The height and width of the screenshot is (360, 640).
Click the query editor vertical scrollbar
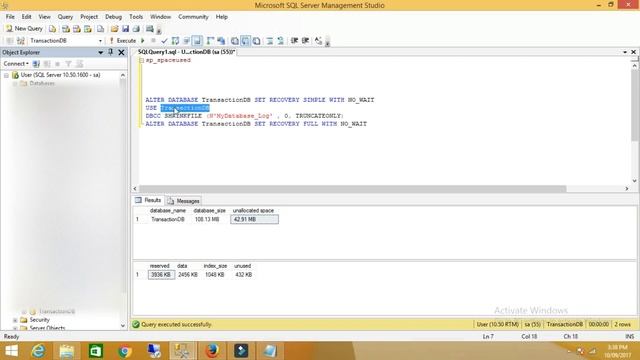634,106
